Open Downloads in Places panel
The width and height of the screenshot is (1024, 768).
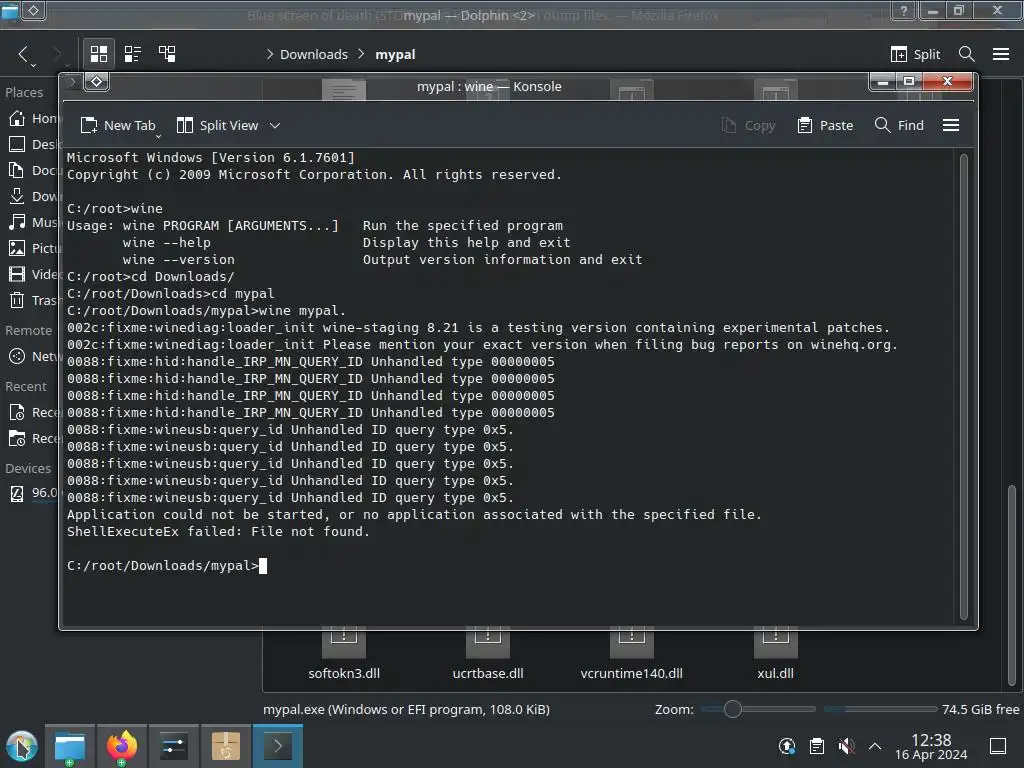click(34, 197)
